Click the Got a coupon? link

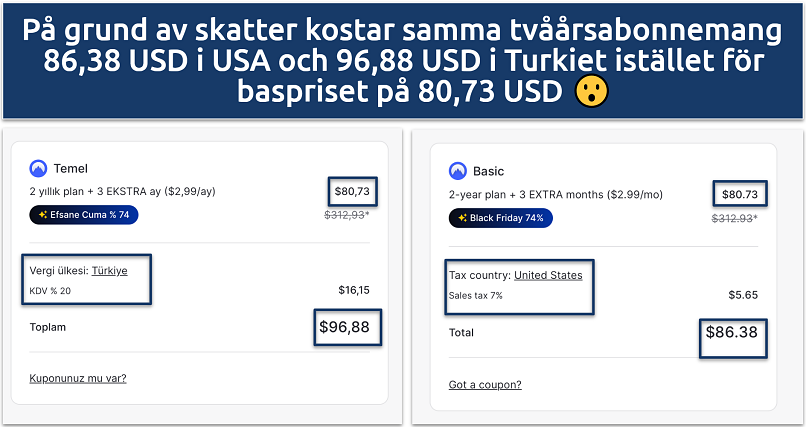tap(485, 385)
